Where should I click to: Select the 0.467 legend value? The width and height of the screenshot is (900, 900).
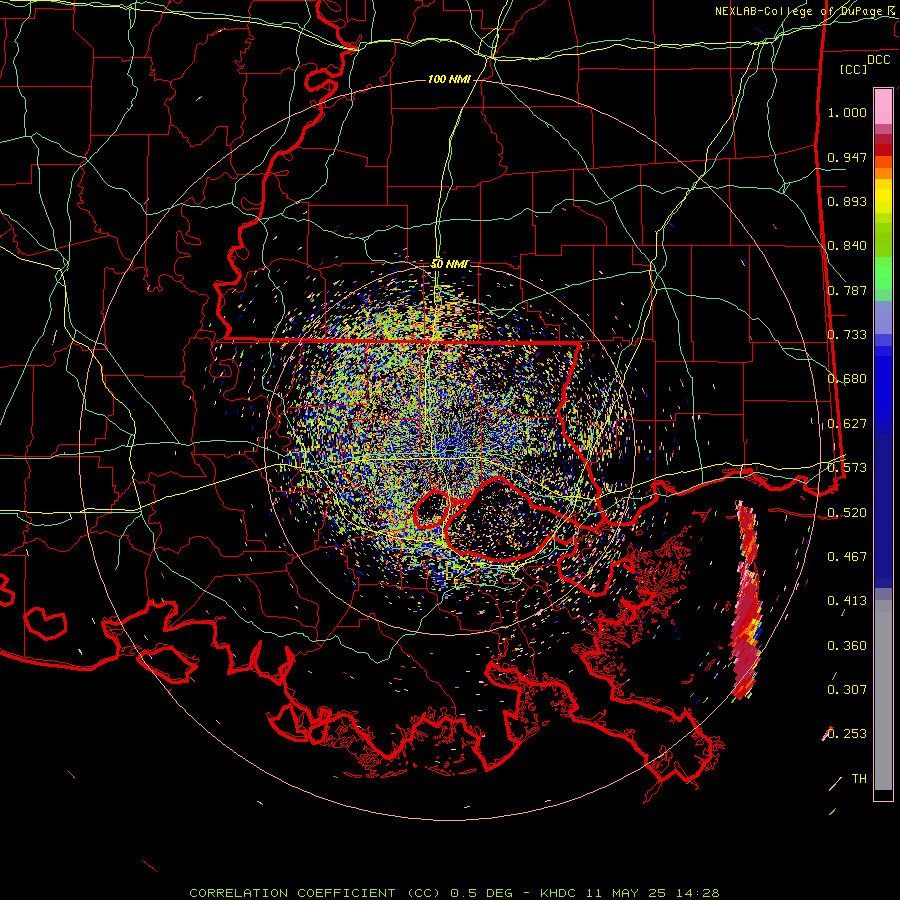coord(847,557)
